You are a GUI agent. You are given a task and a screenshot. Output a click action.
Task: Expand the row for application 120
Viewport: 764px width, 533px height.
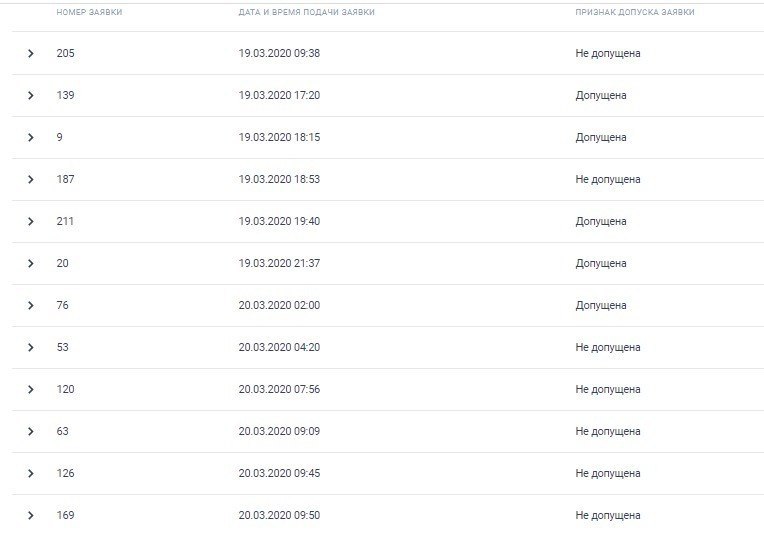pos(31,389)
